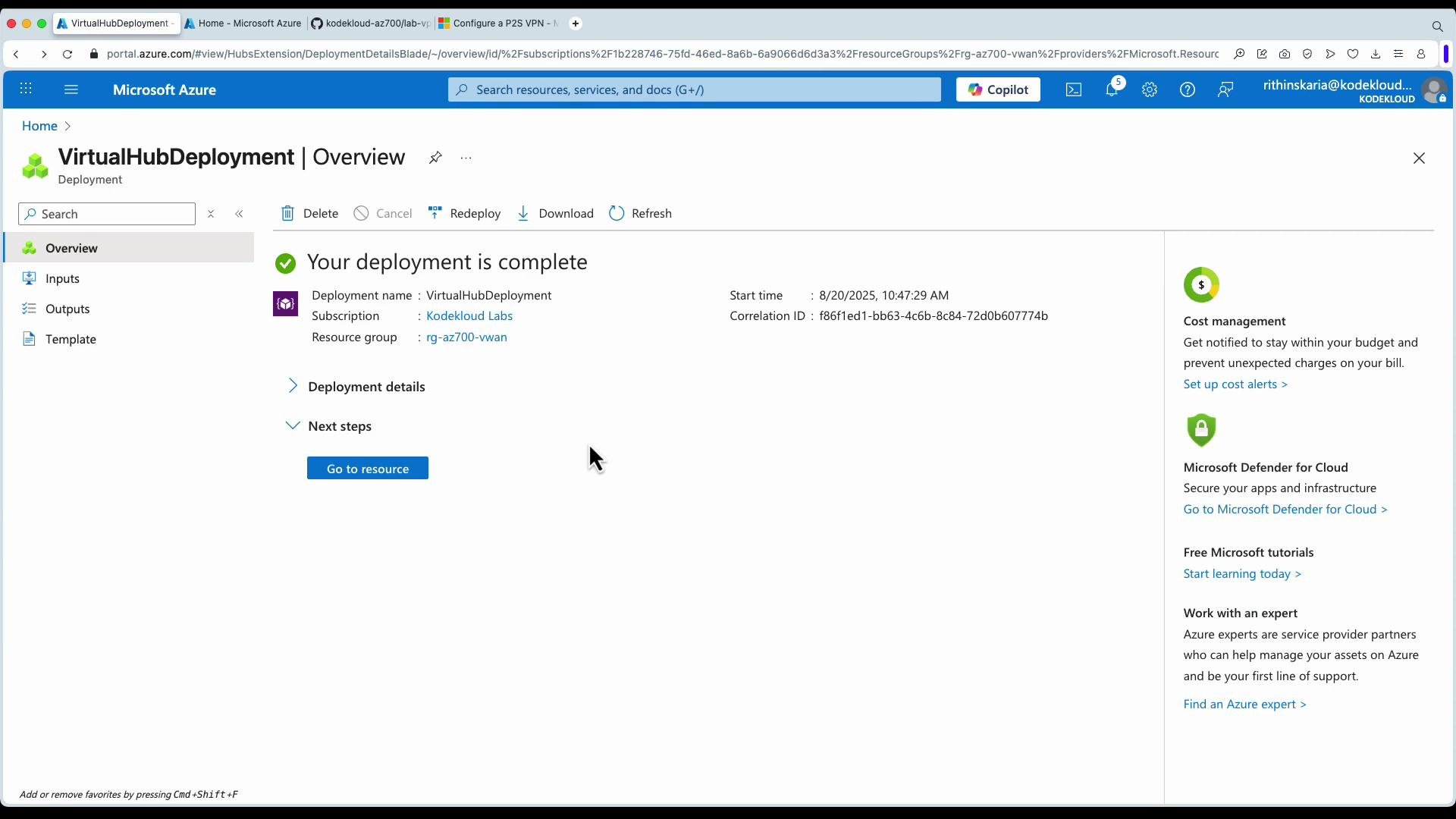Open the portal hamburger menu
1456x819 pixels.
(x=71, y=89)
